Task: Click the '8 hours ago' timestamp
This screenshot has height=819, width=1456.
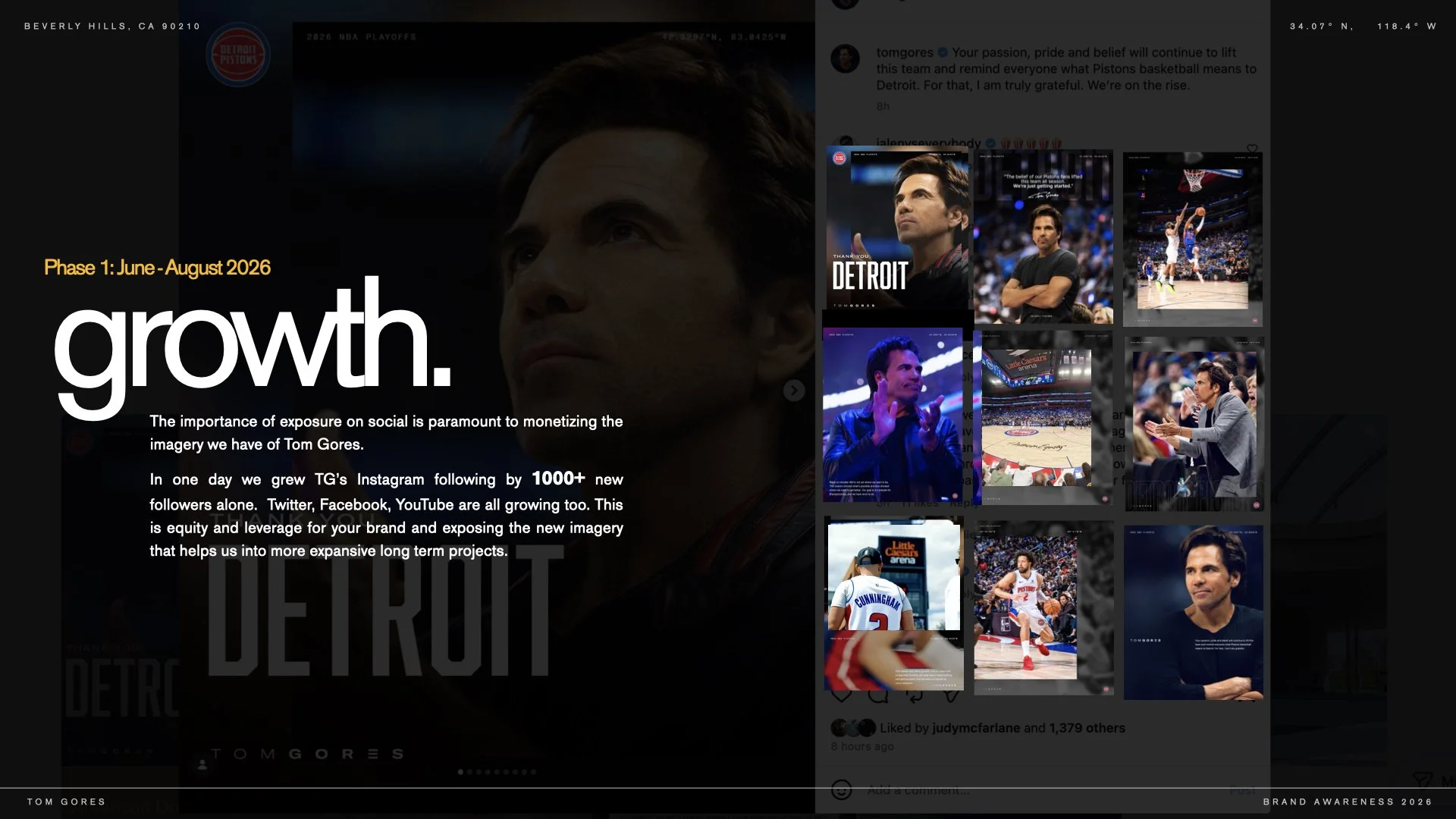Action: click(862, 746)
